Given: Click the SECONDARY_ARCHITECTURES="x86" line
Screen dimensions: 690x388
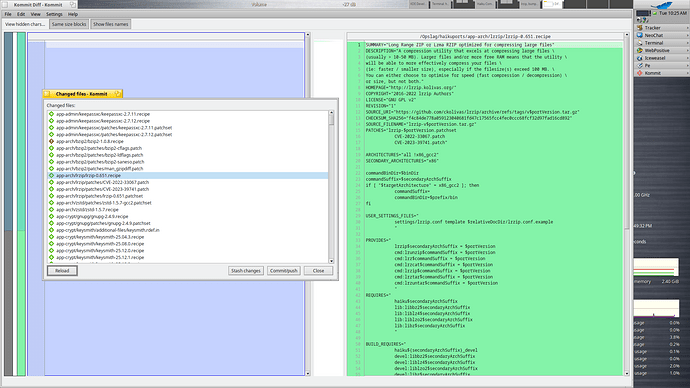Looking at the screenshot, I should click(x=402, y=161).
